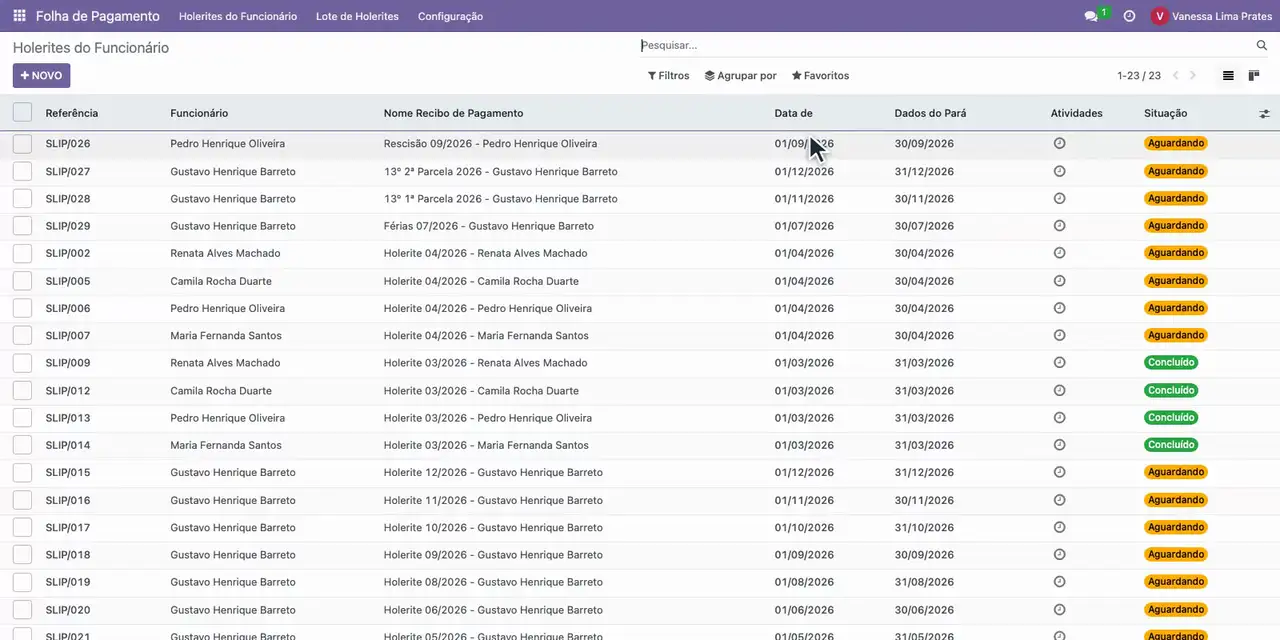Viewport: 1280px width, 640px height.
Task: Open activity clock for SLIP/009 row
Action: tap(1060, 363)
